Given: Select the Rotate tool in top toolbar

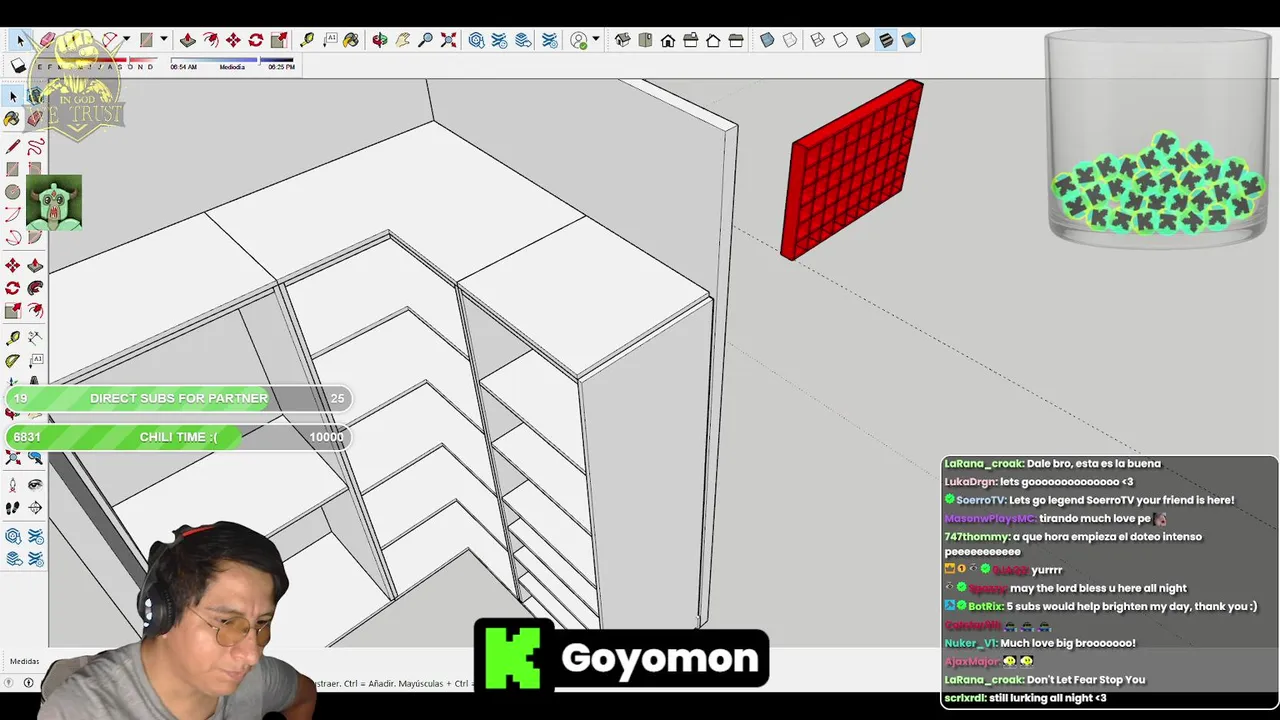Looking at the screenshot, I should [x=256, y=40].
